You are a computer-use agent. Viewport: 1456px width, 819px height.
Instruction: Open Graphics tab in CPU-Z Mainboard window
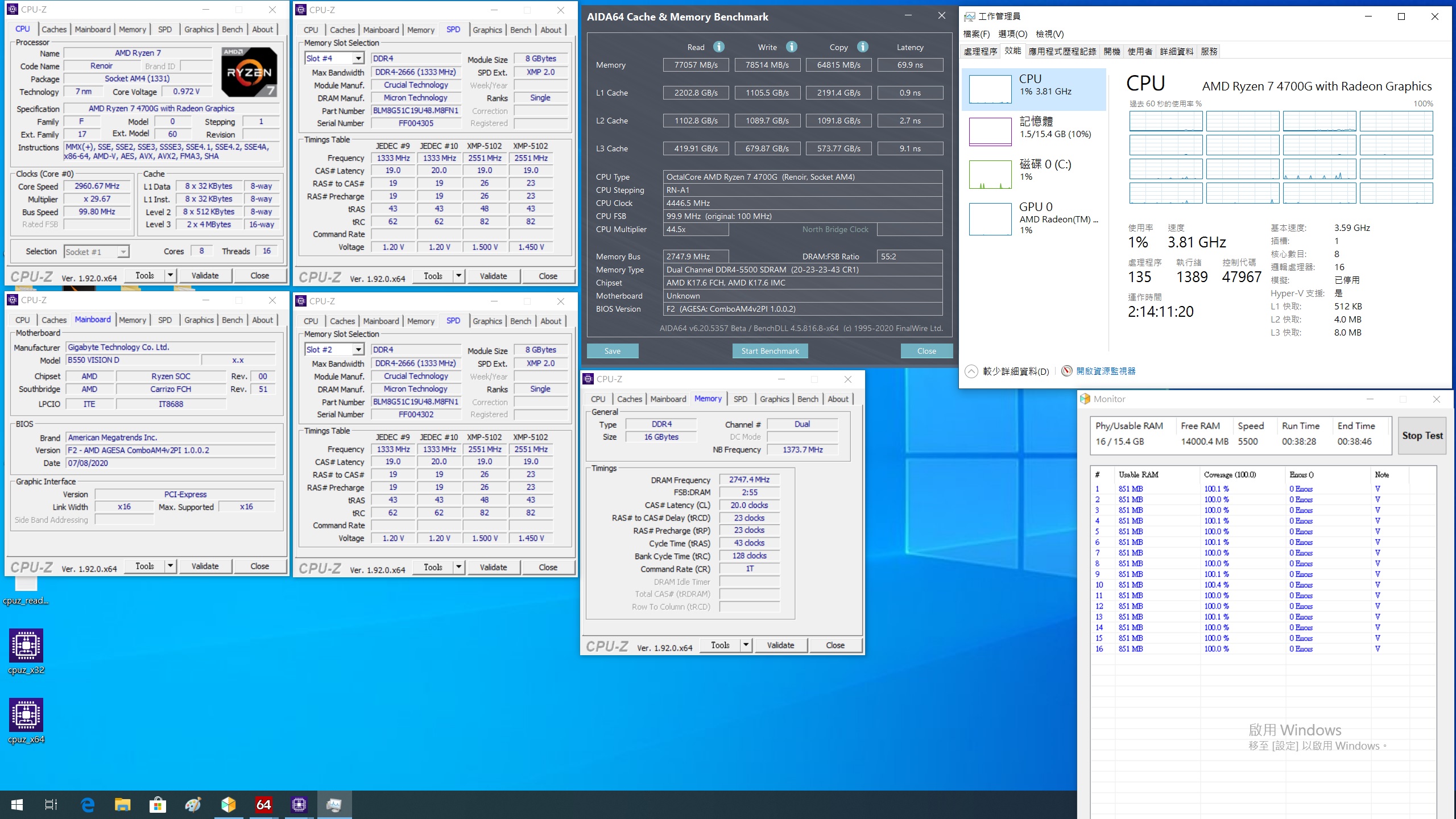click(x=198, y=320)
